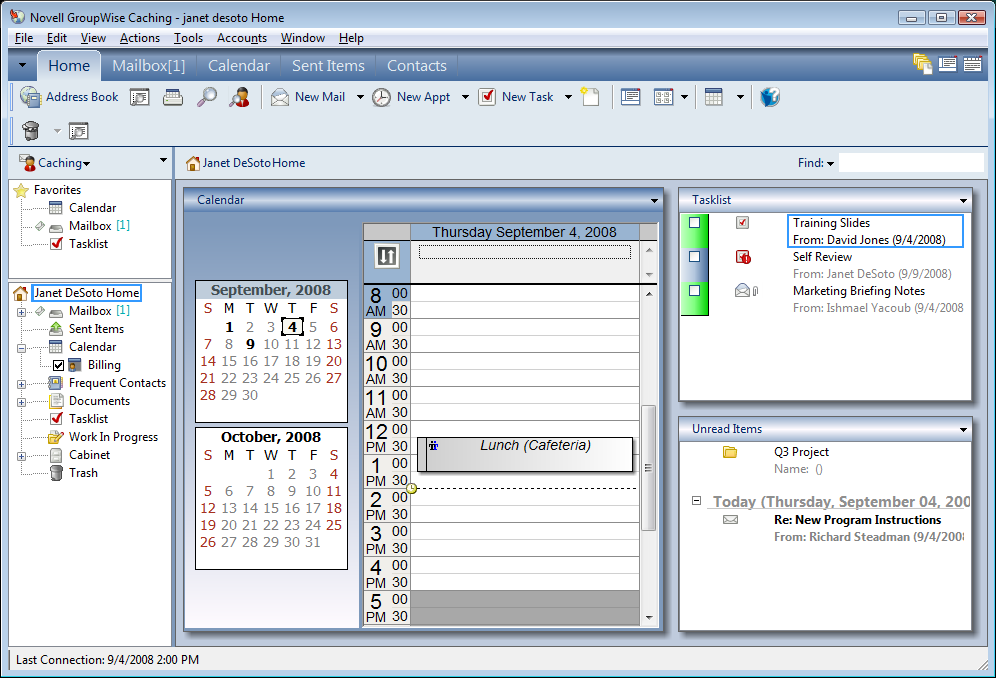Click the unread envelope icon for Re: New Program Instructions
996x678 pixels.
tap(730, 520)
